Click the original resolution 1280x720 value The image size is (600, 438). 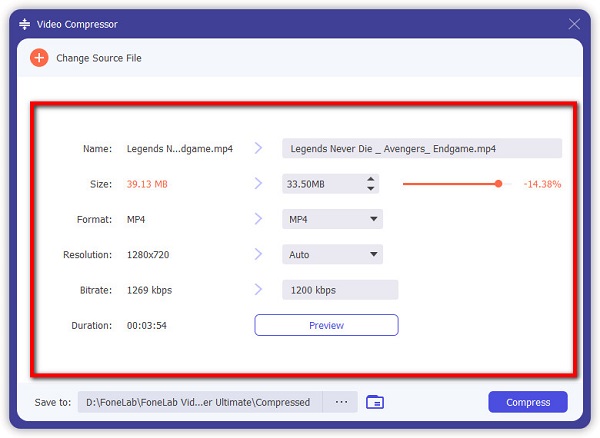[148, 255]
